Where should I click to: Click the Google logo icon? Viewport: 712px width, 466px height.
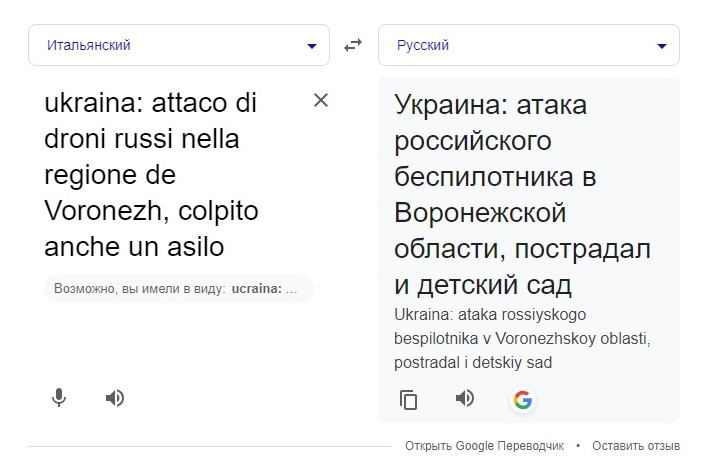[x=522, y=400]
